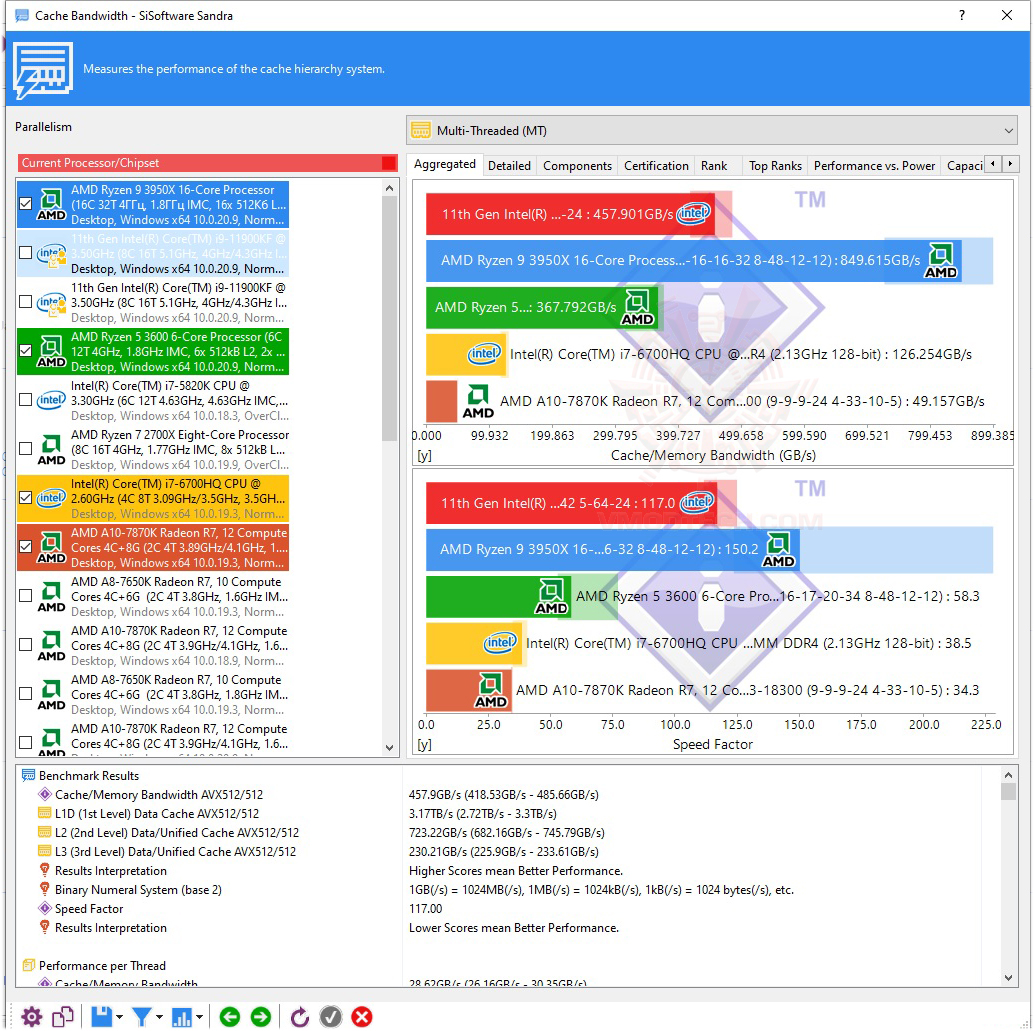Click the copy results icon

pos(63,1016)
